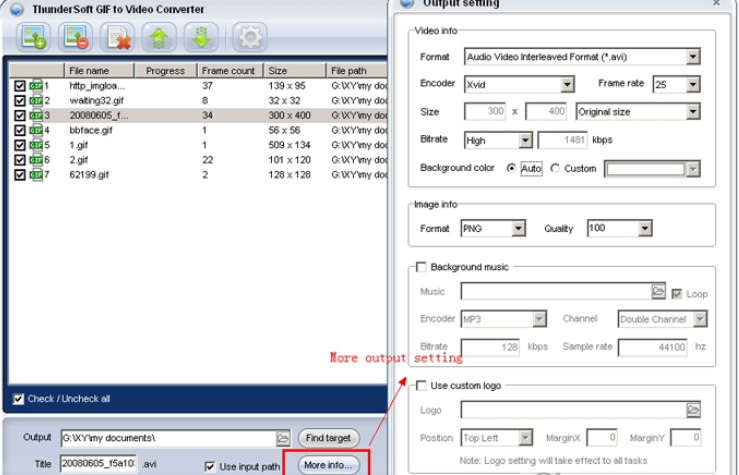Image resolution: width=739 pixels, height=475 pixels.
Task: Click the Sample rate 44100 field
Action: point(652,347)
